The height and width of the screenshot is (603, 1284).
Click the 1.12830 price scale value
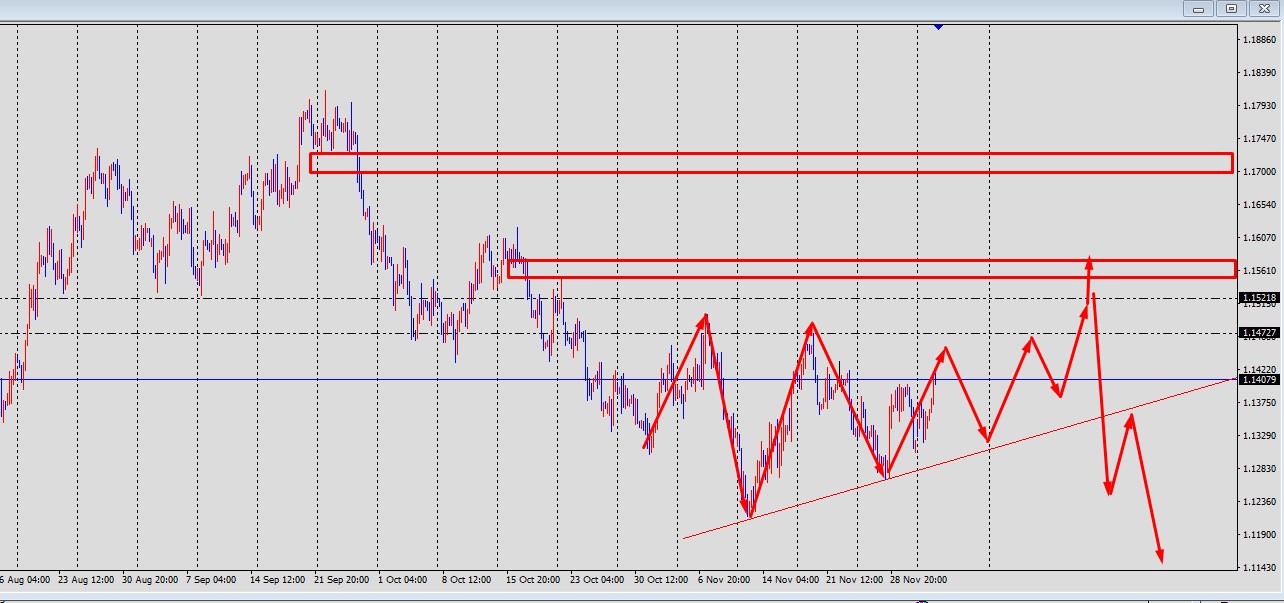[x=1259, y=469]
